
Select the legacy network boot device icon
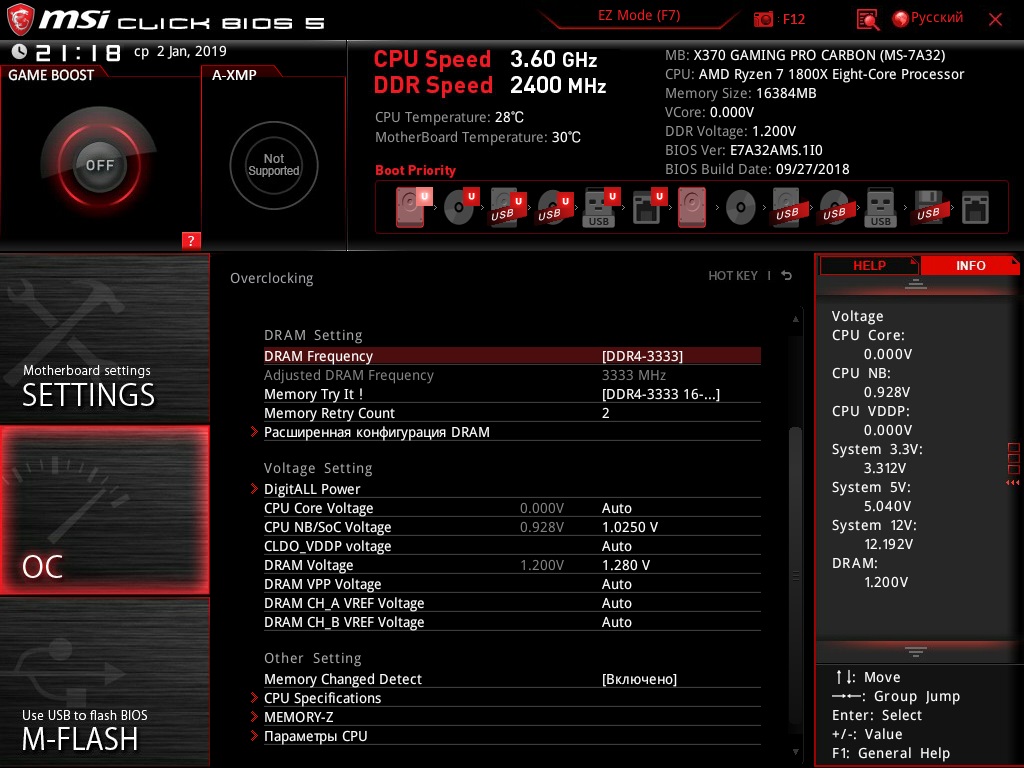click(x=975, y=208)
